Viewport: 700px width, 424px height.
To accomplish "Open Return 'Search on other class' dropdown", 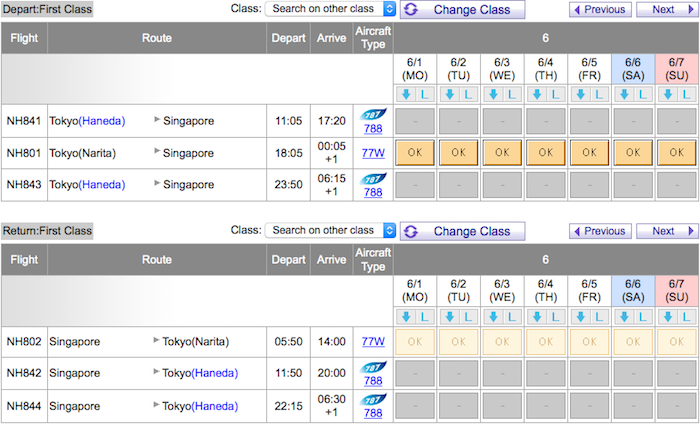I will 330,230.
